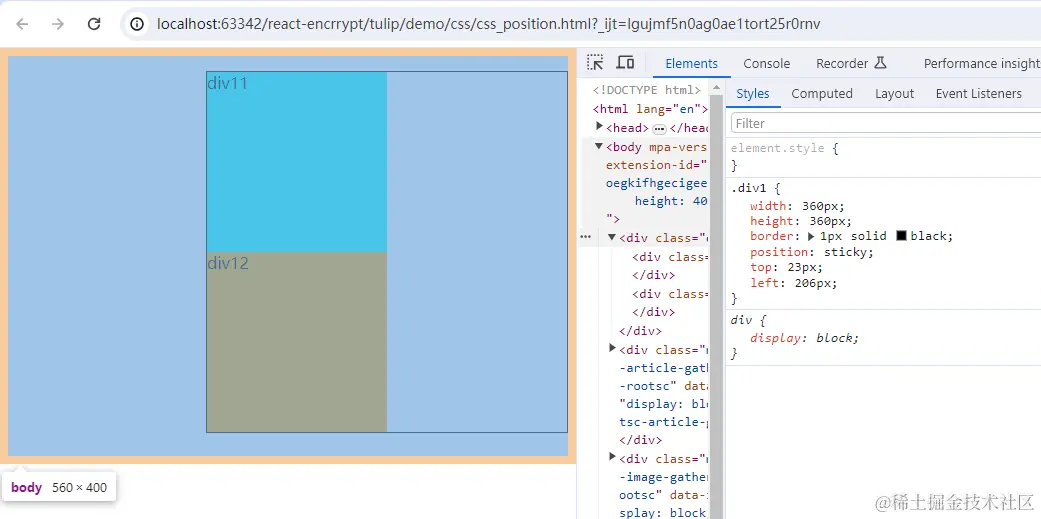
Task: Edit the position sticky value
Action: click(x=845, y=252)
